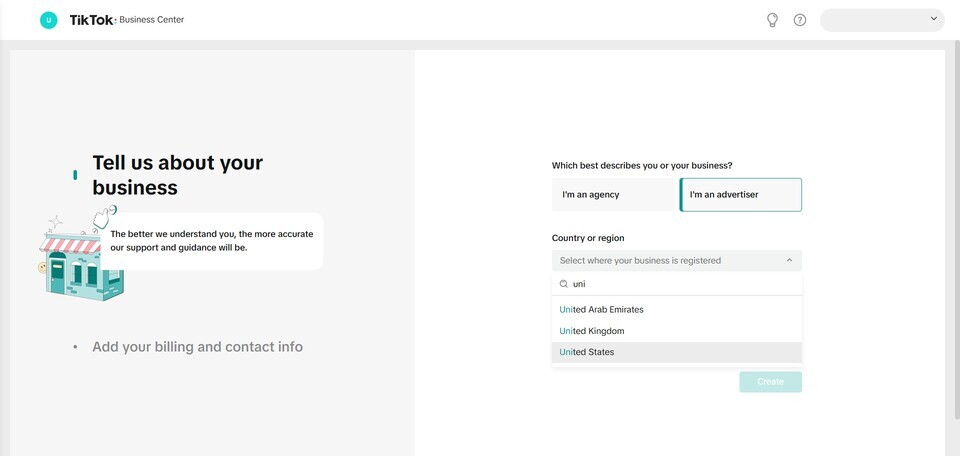Screen dimensions: 960x456
Task: Click "Add your billing and contact info" step
Action: (x=197, y=347)
